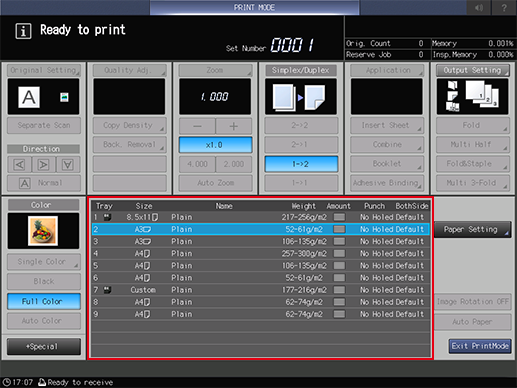The image size is (517, 388).
Task: Click the A3 paper orientation icon in tray 2
Action: [x=147, y=229]
